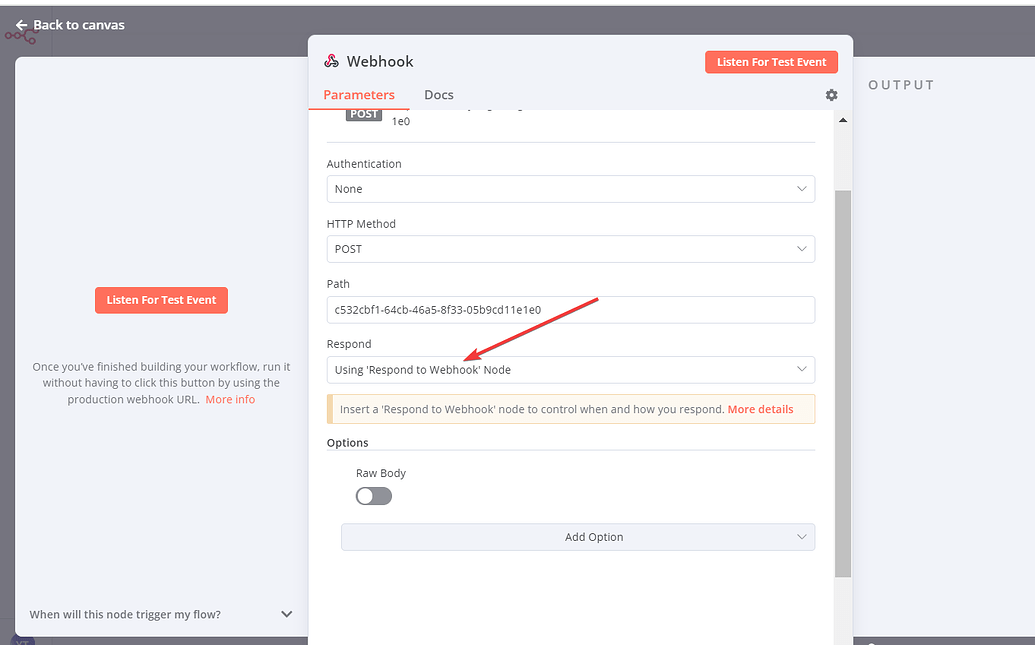Toggle the Raw Body switch
Image resolution: width=1035 pixels, height=645 pixels.
pyautogui.click(x=373, y=496)
